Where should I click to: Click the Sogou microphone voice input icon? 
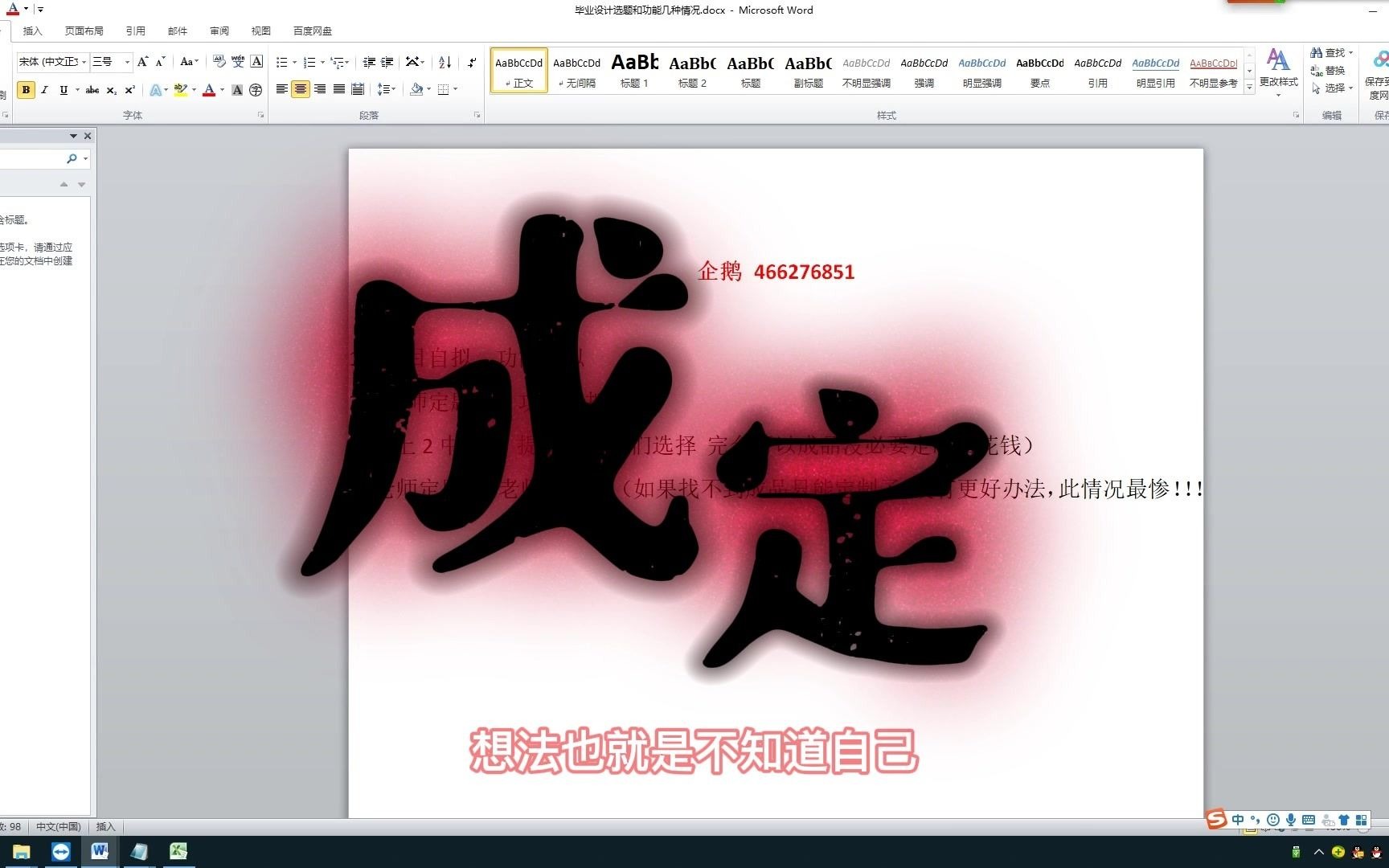pos(1290,820)
